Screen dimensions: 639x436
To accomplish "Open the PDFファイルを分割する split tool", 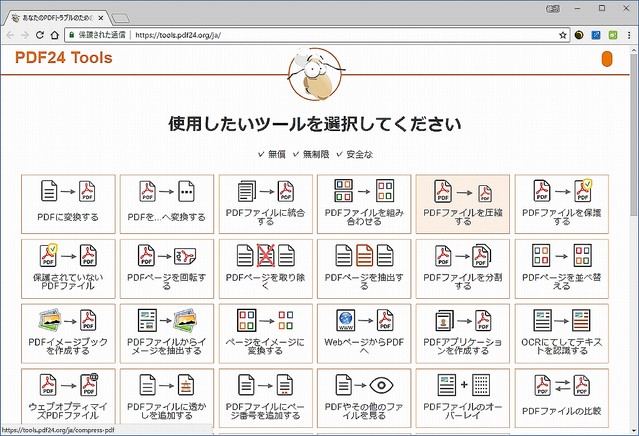I will click(x=462, y=269).
